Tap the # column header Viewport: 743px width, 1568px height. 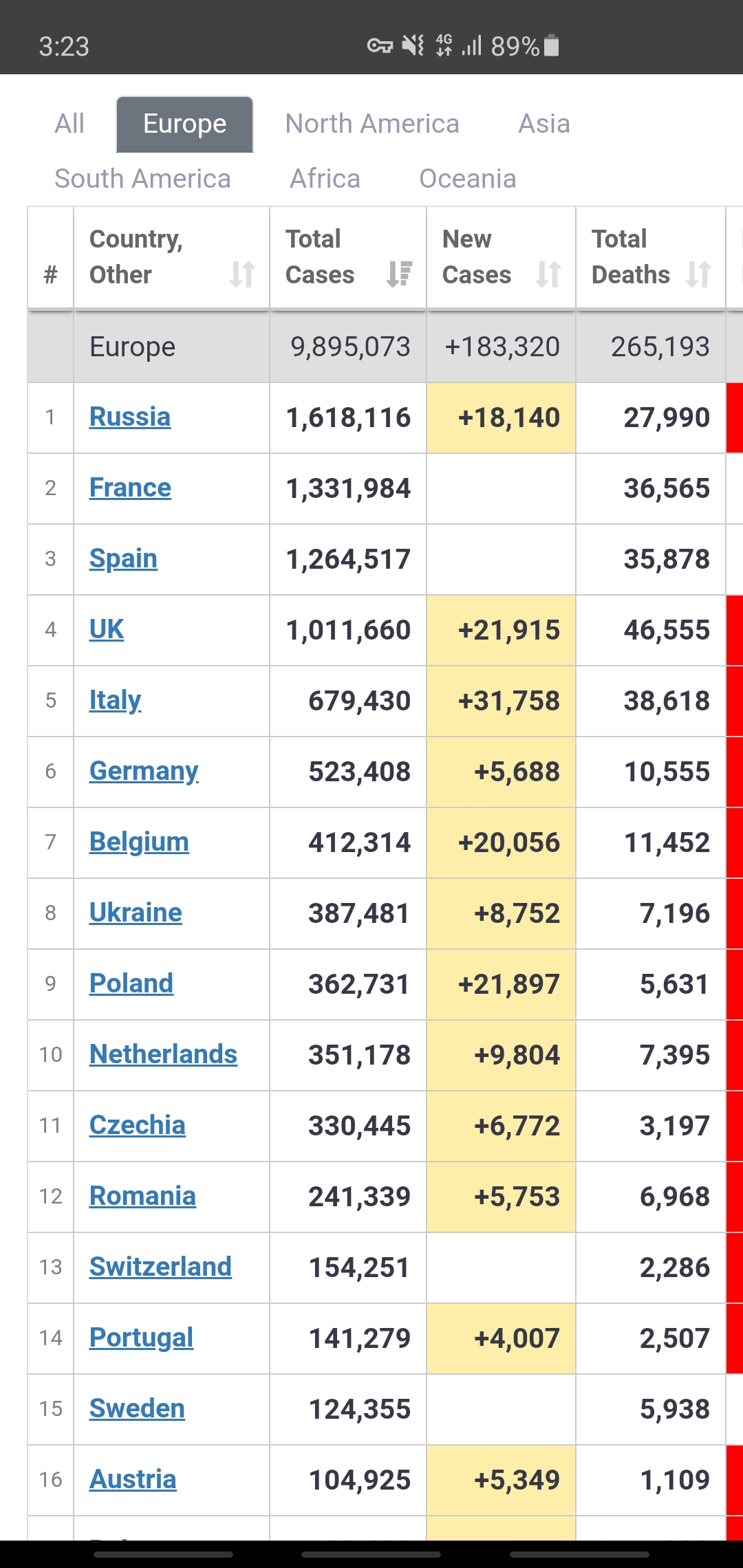click(x=50, y=274)
